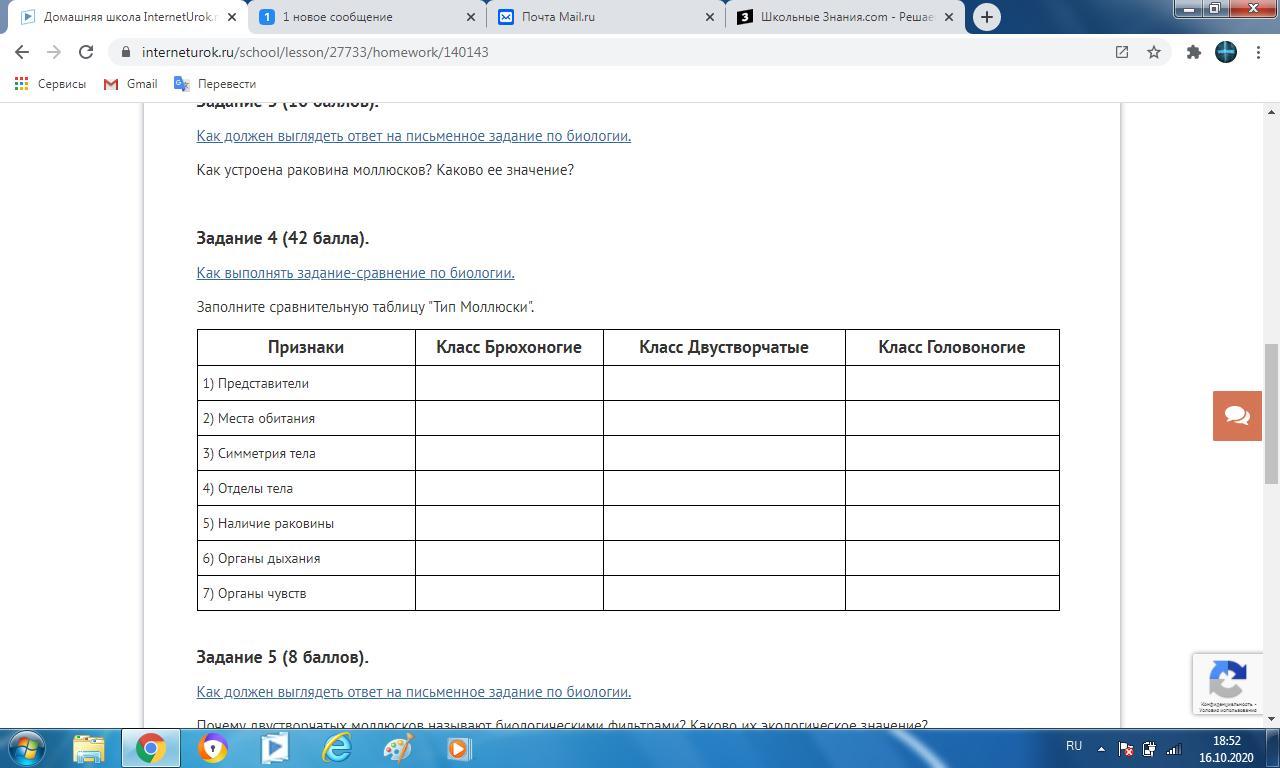Image resolution: width=1280 pixels, height=768 pixels.
Task: Open the Windows Start menu
Action: (x=27, y=748)
